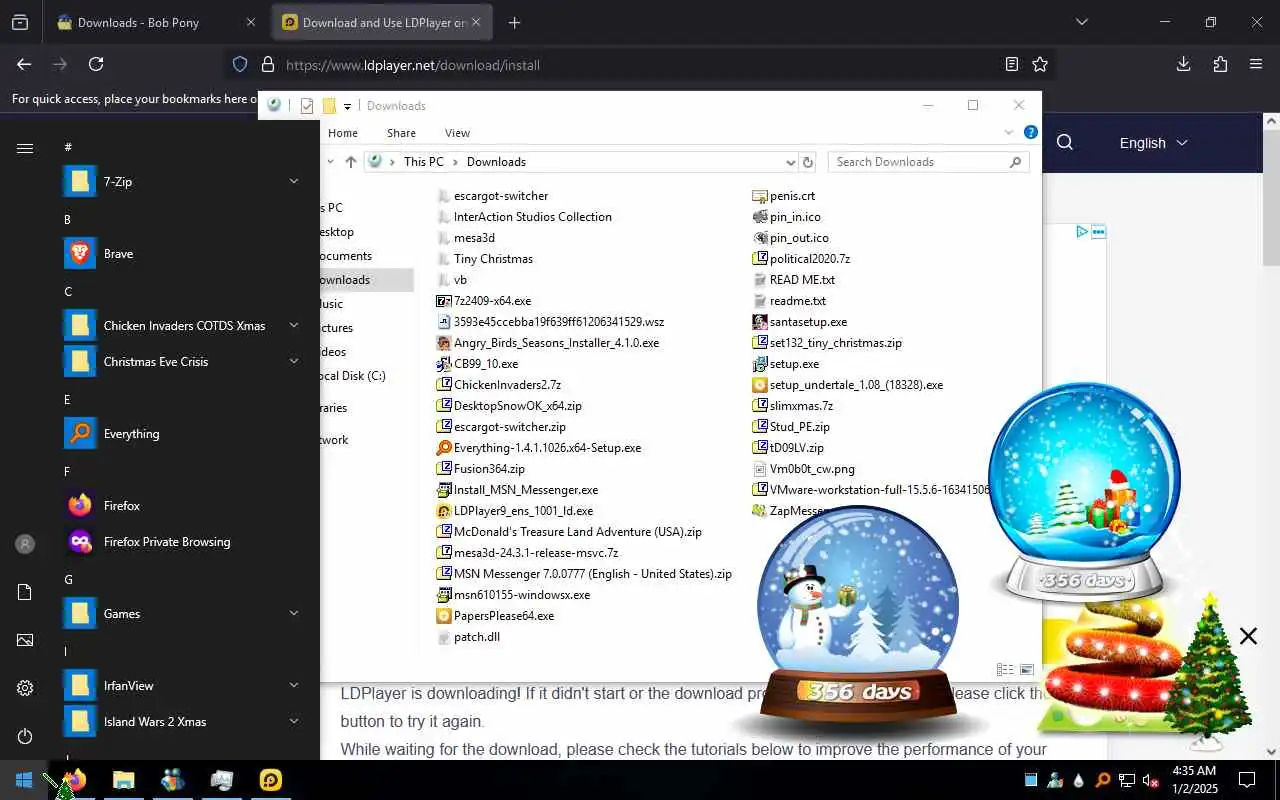Open the Home ribbon tab in Explorer
1280x800 pixels.
tap(343, 133)
